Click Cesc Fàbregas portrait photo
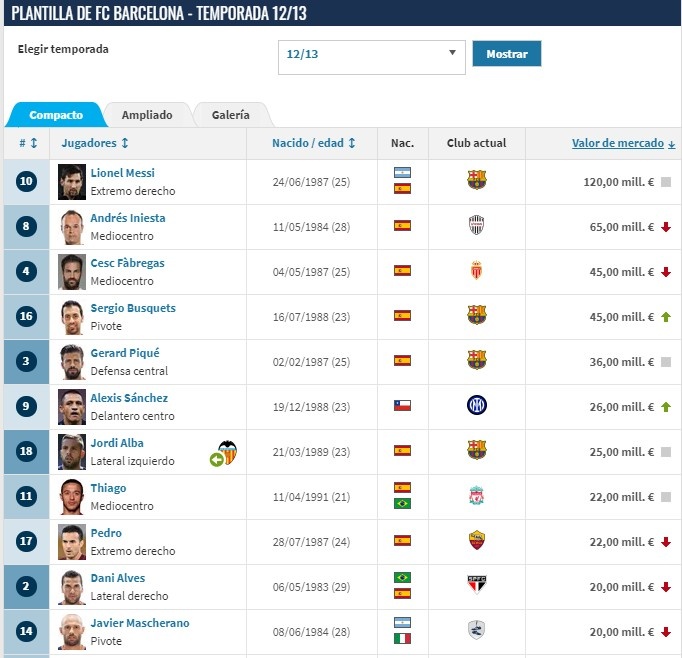 72,272
